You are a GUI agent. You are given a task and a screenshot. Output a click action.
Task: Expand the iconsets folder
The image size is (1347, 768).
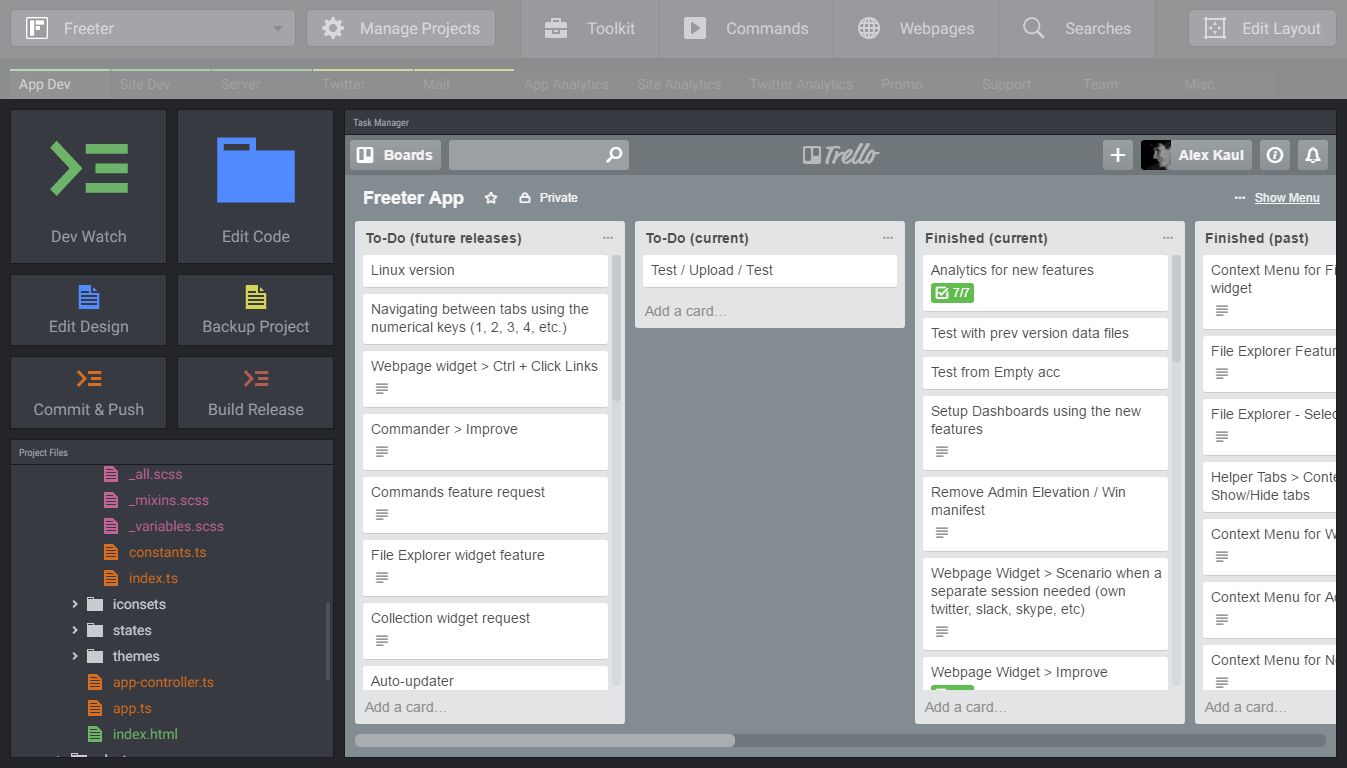click(x=75, y=604)
